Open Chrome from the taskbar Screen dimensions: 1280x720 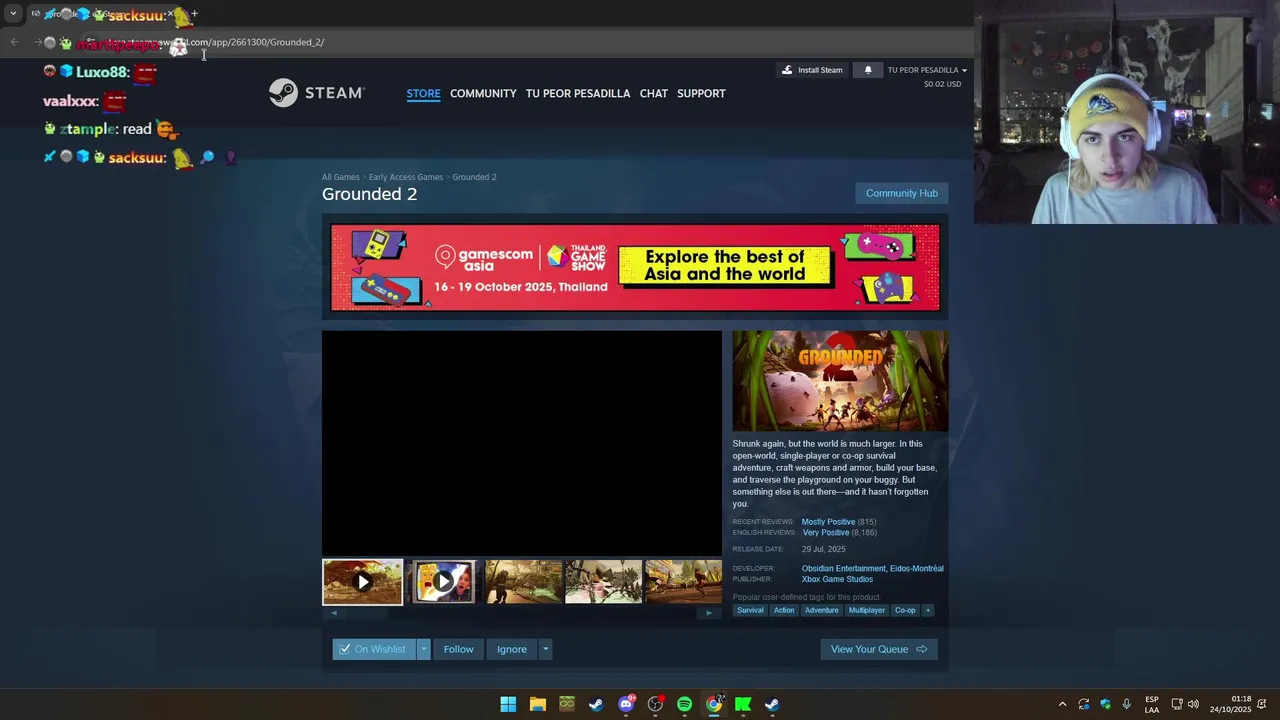(x=714, y=704)
